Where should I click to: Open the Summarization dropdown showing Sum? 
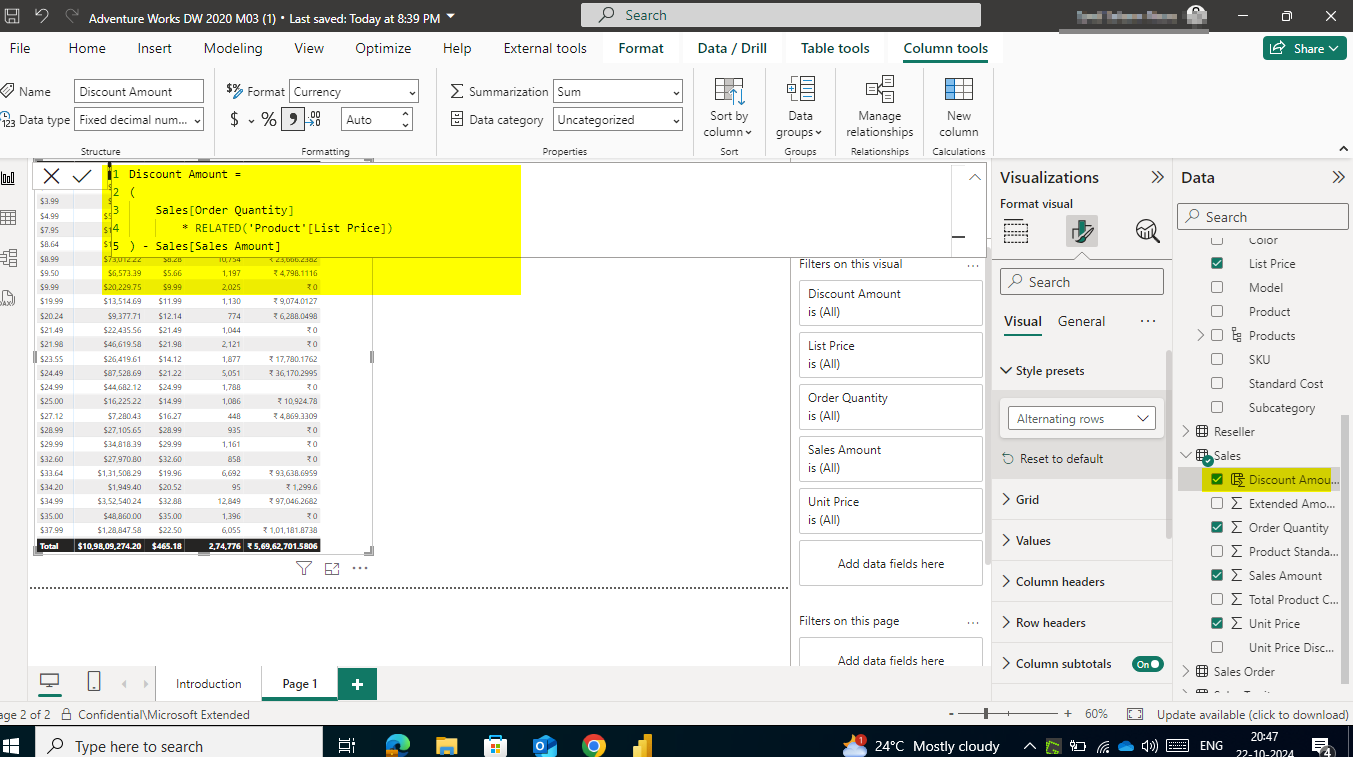coord(618,92)
